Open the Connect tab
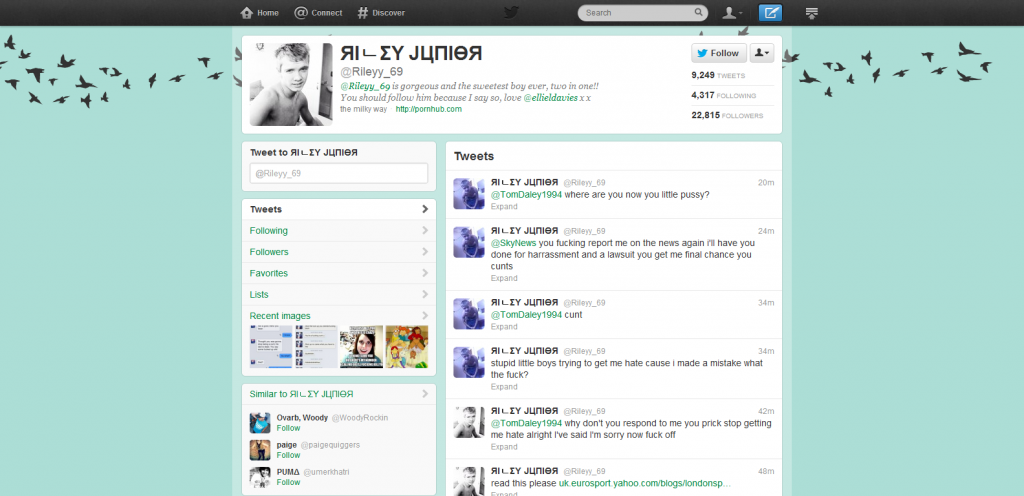Screen dimensions: 1024x496 tap(318, 12)
